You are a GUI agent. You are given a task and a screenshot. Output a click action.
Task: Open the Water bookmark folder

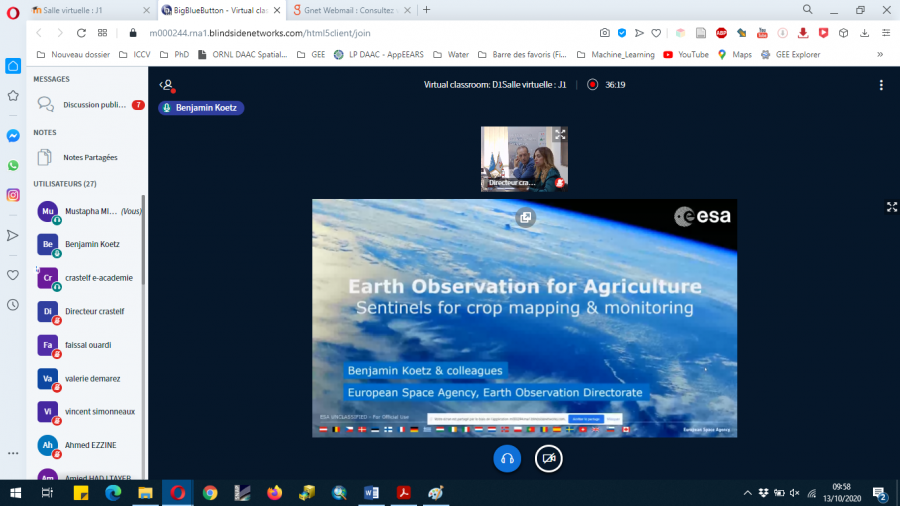tap(451, 55)
